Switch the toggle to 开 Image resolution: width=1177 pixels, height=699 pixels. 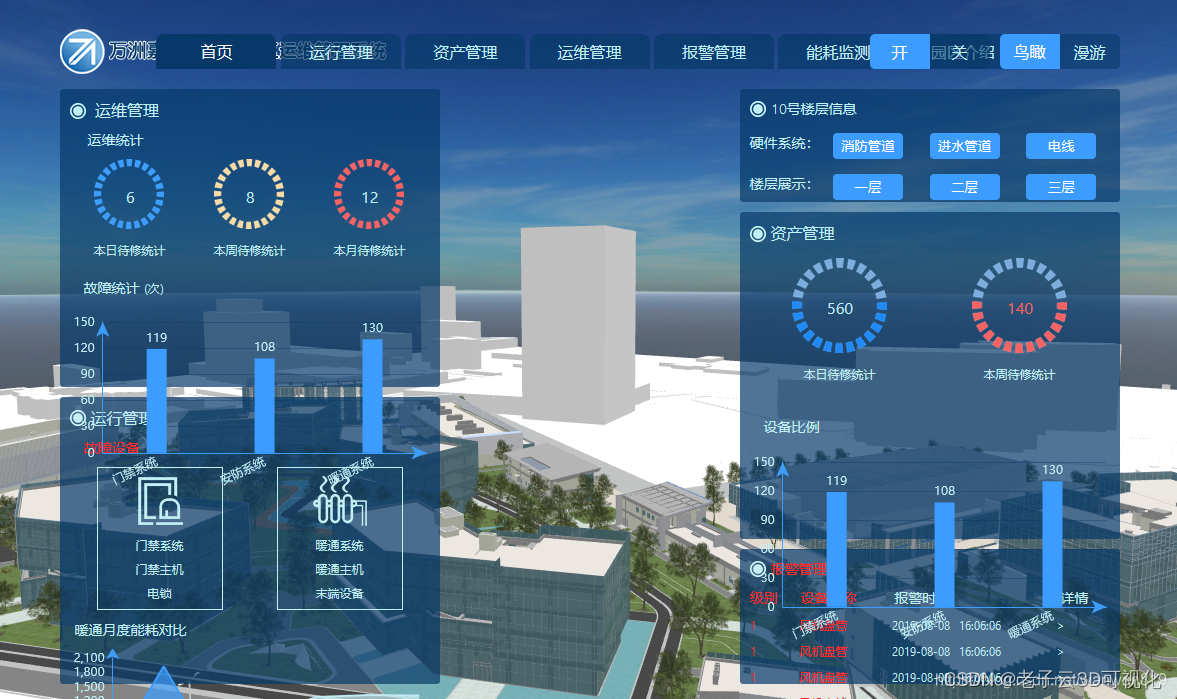coord(899,52)
